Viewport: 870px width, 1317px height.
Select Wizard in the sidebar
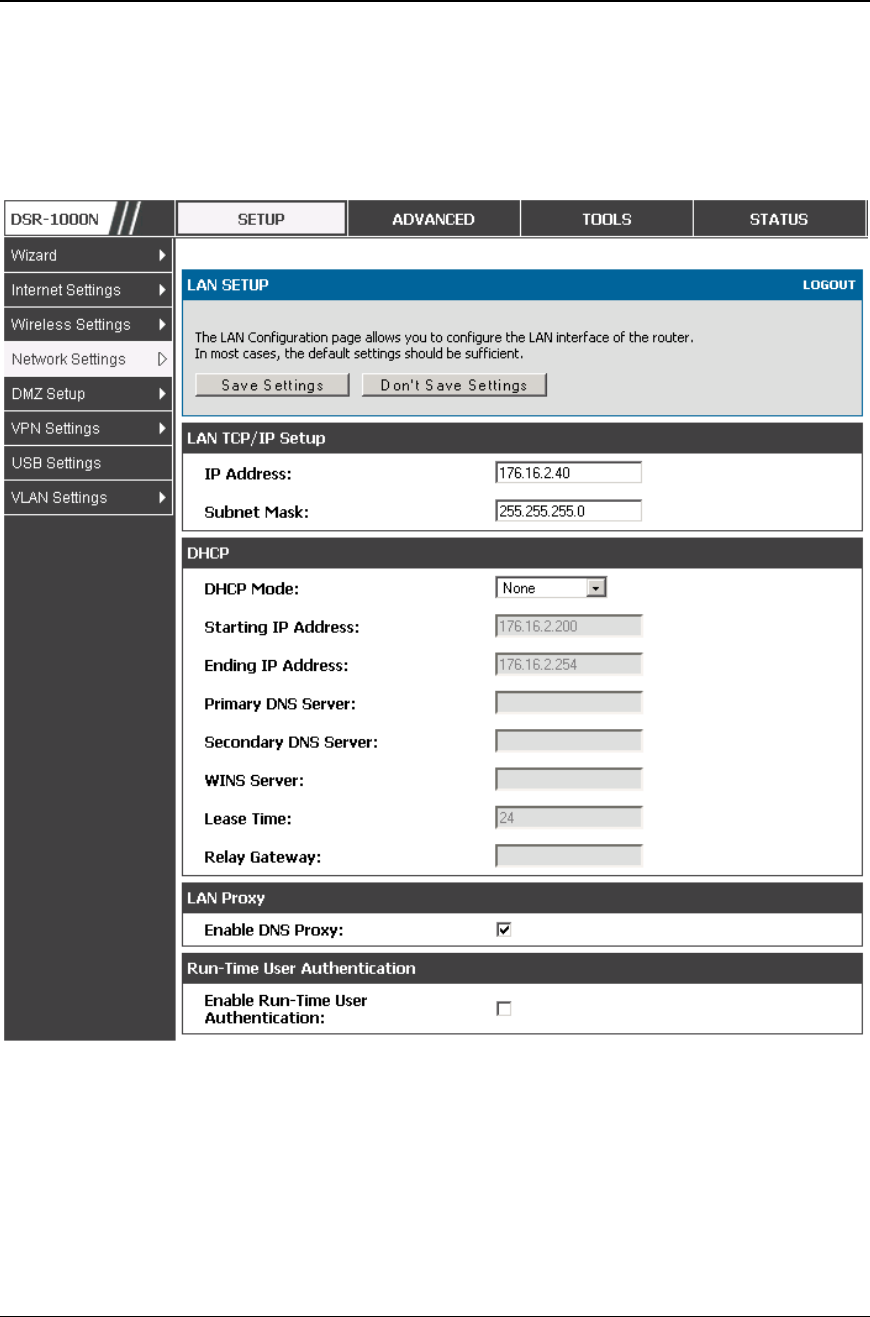point(88,255)
